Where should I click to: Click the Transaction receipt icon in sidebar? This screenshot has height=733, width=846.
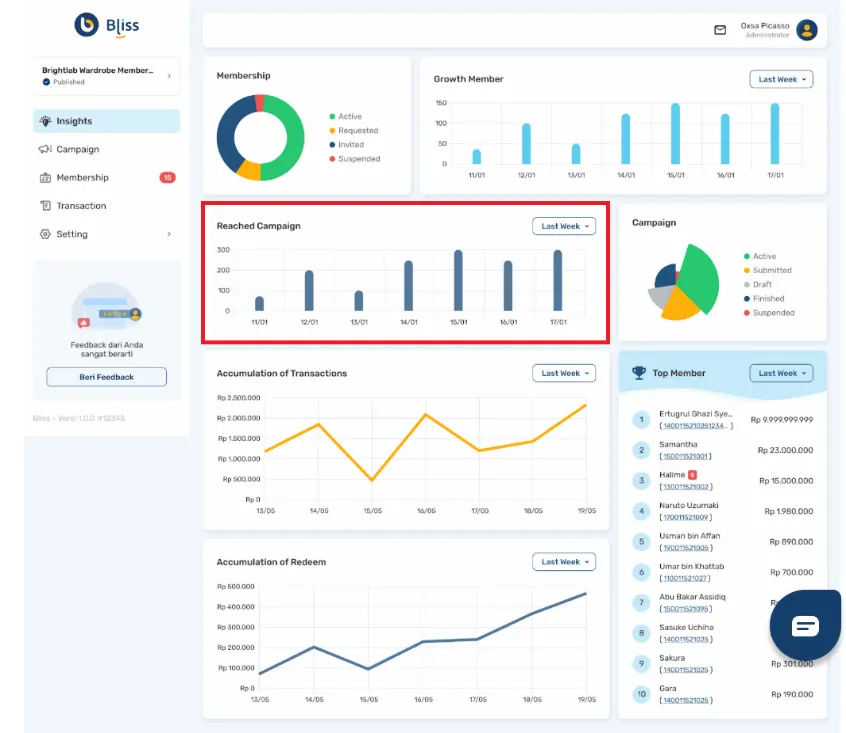[x=45, y=206]
